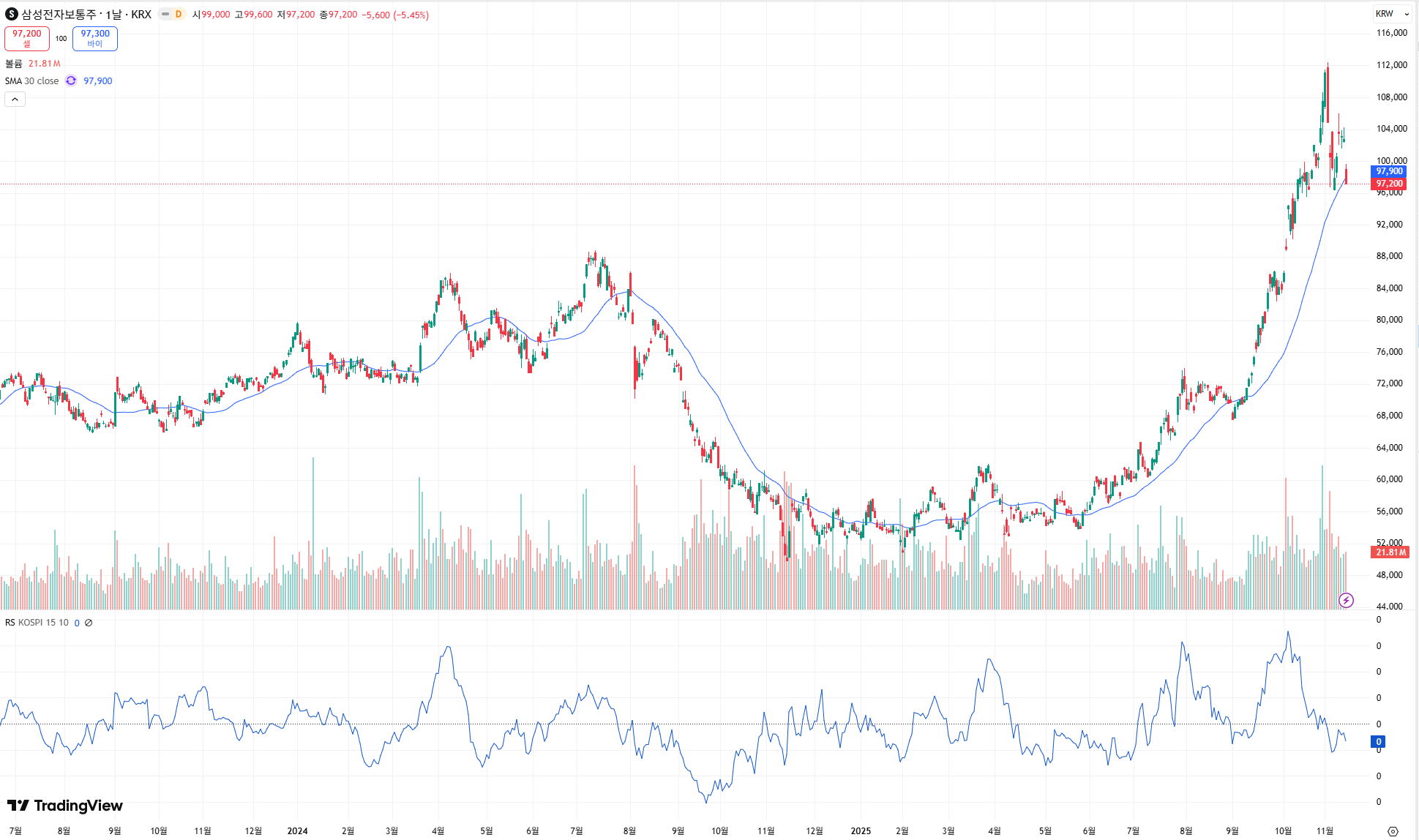The height and width of the screenshot is (840, 1419).
Task: Click the 97,300 buy button
Action: click(x=95, y=38)
